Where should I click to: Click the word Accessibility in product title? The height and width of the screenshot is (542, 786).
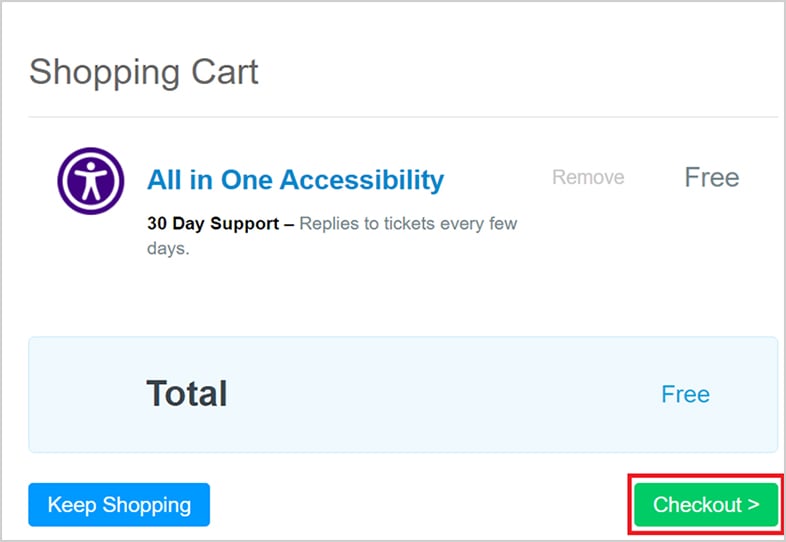pyautogui.click(x=362, y=180)
